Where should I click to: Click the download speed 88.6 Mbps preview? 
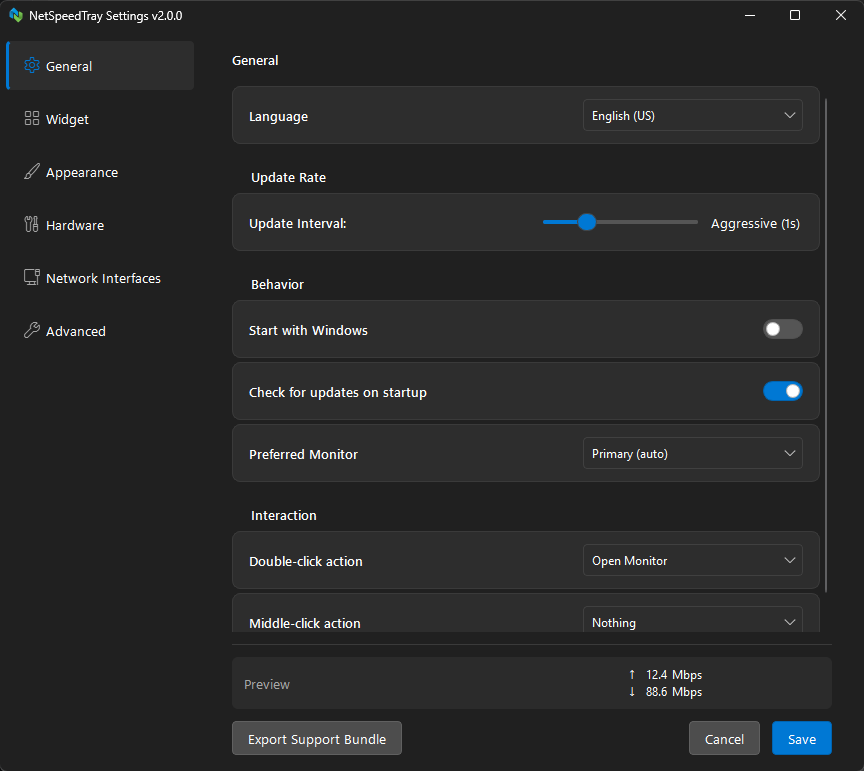[665, 692]
